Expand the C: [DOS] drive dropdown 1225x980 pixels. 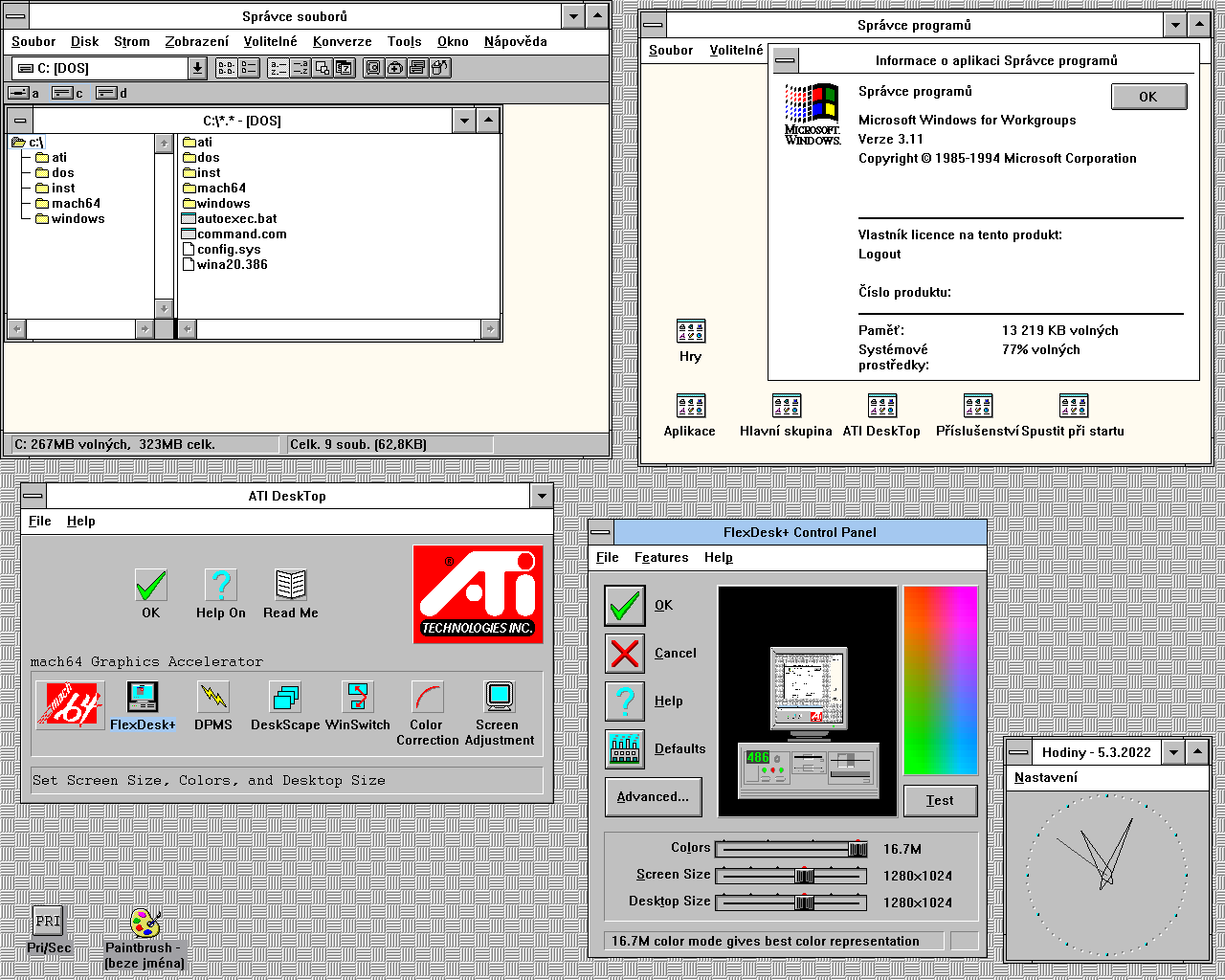click(x=197, y=68)
